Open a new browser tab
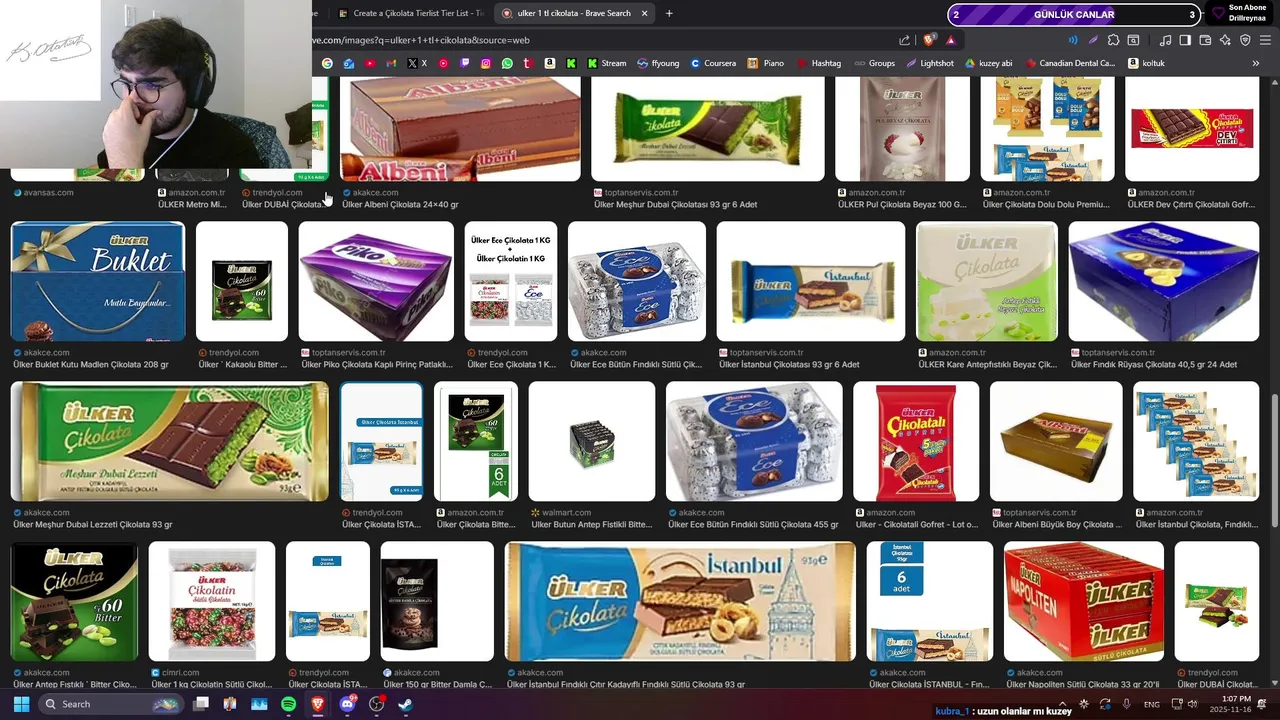 pos(669,13)
